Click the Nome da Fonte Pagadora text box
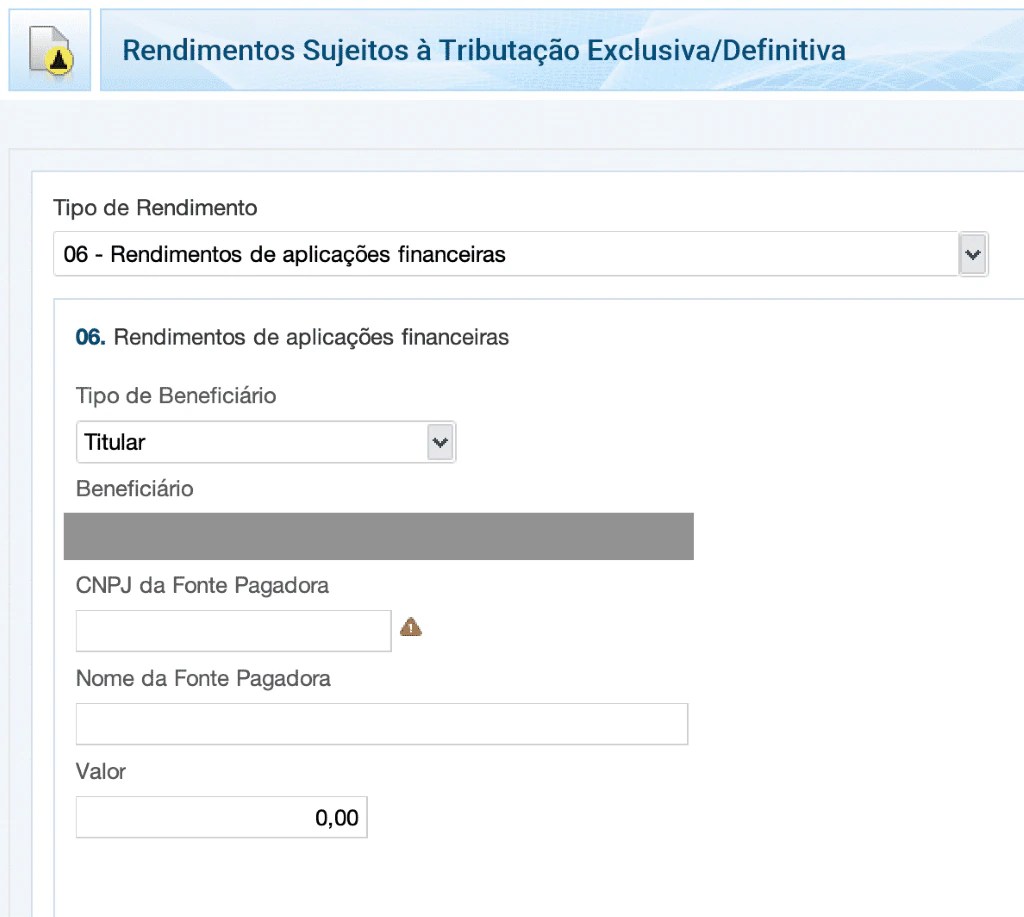Image resolution: width=1024 pixels, height=917 pixels. pyautogui.click(x=380, y=723)
